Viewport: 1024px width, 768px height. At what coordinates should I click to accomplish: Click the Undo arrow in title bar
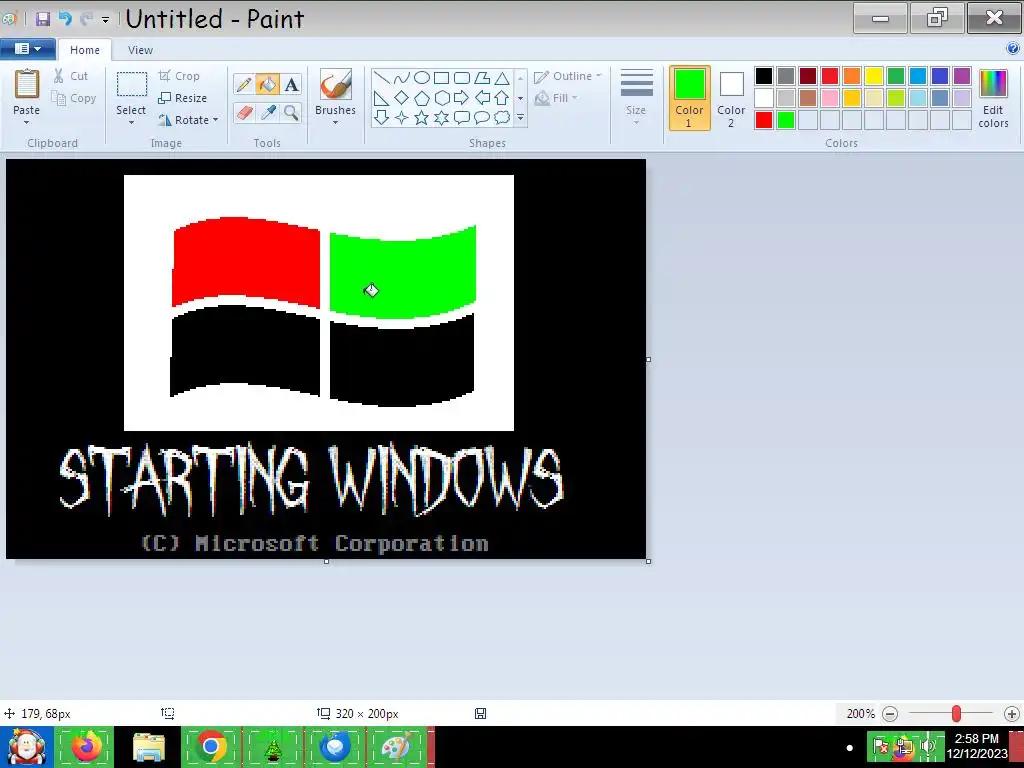coord(65,18)
